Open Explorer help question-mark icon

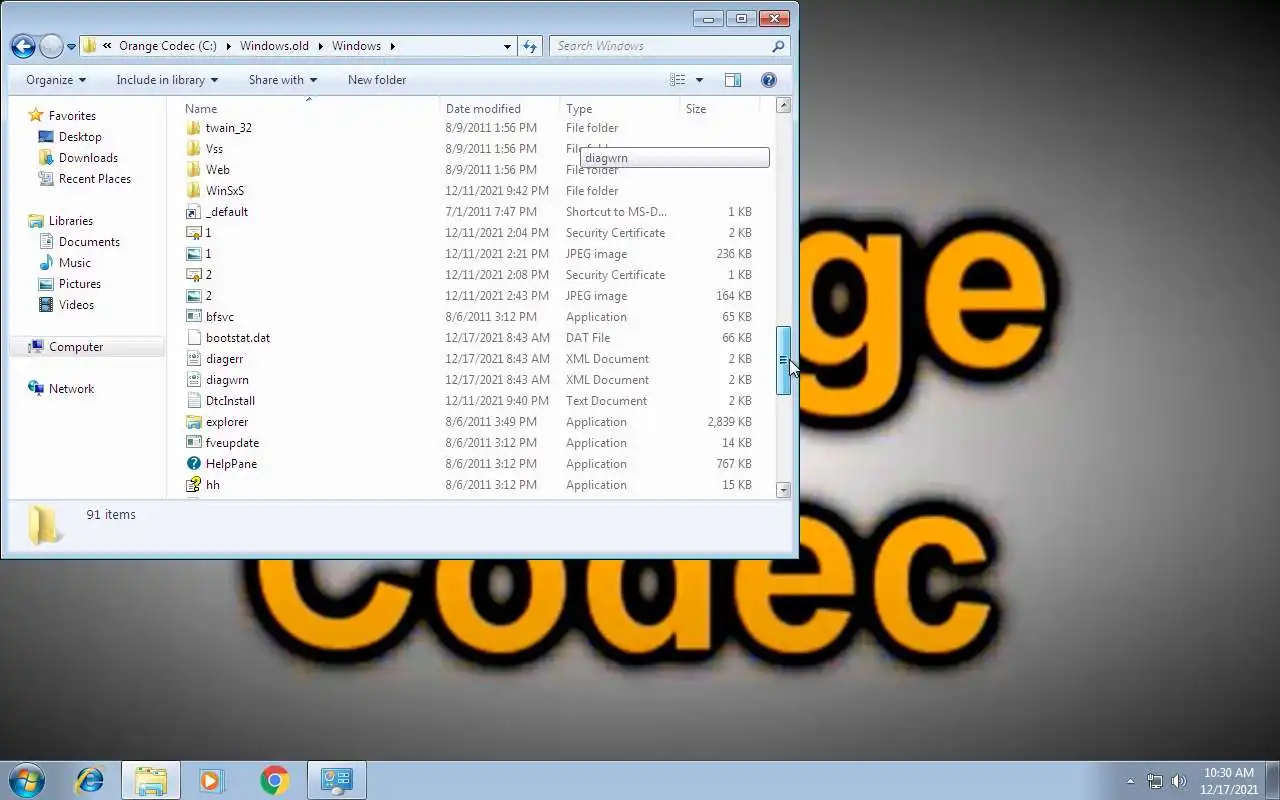click(769, 80)
